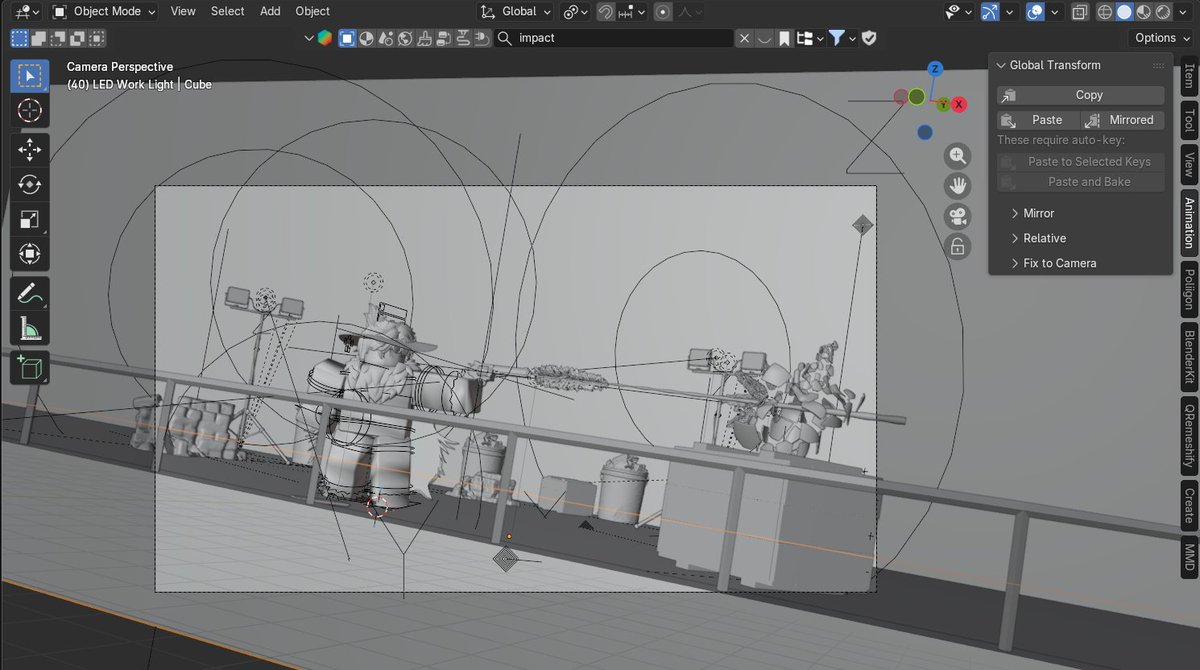Viewport: 1200px width, 670px height.
Task: Toggle viewport overlays
Action: (x=1036, y=12)
